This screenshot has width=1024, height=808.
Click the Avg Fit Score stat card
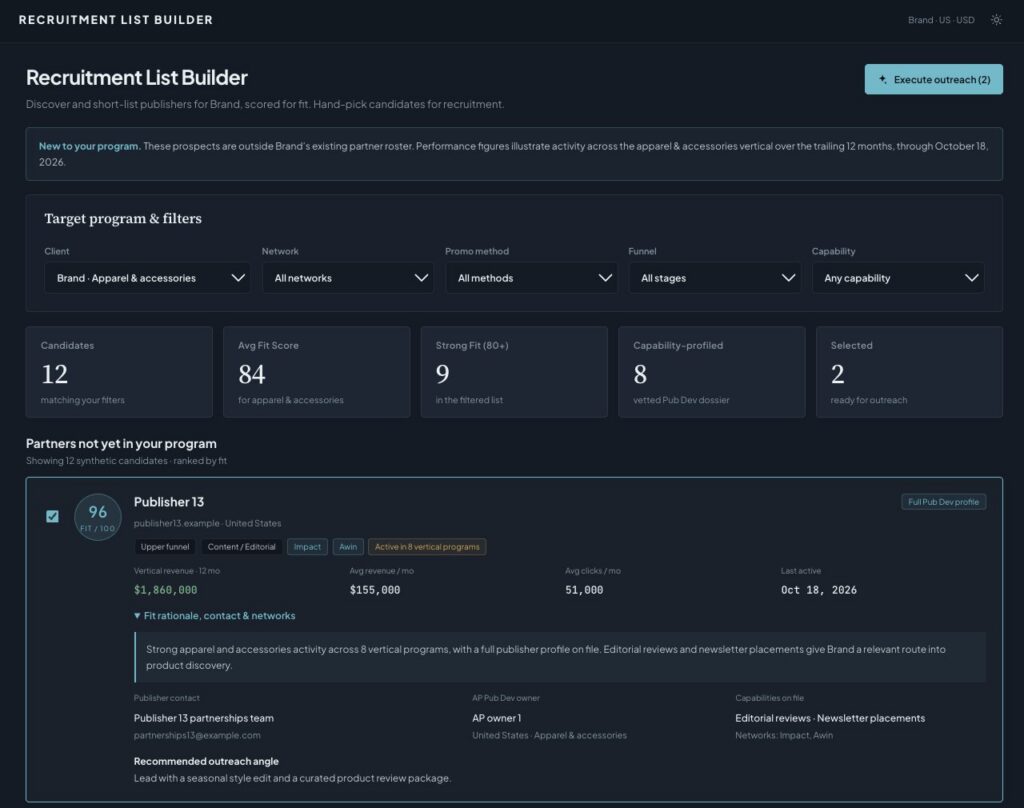[317, 372]
